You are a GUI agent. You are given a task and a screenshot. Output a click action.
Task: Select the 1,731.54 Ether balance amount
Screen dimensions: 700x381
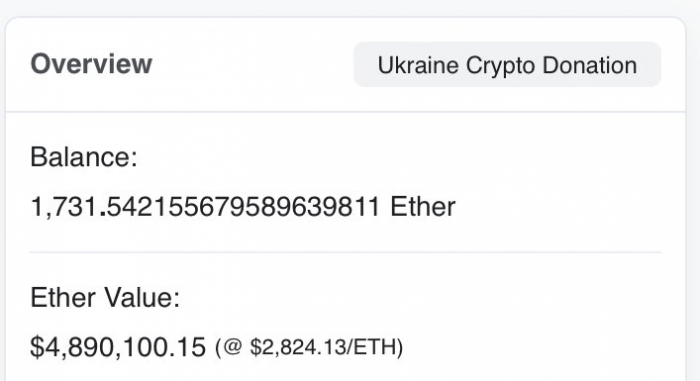pyautogui.click(x=243, y=207)
